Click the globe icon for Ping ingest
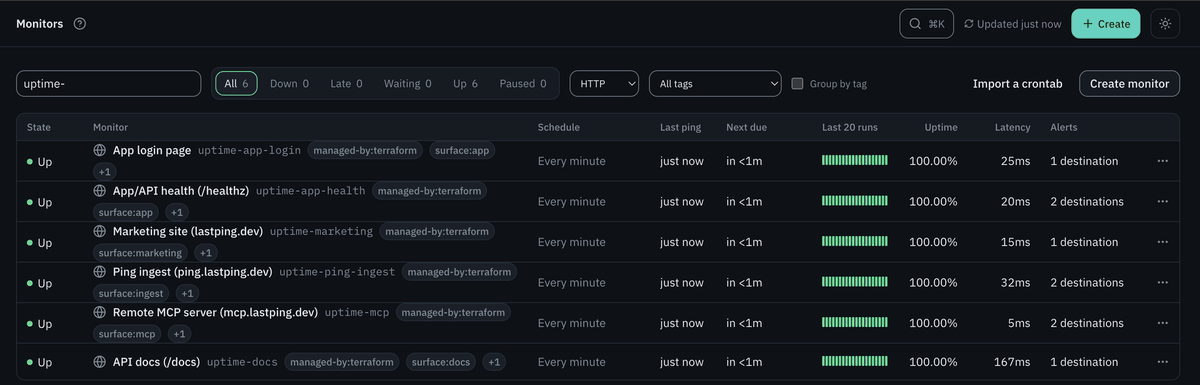 pos(100,271)
